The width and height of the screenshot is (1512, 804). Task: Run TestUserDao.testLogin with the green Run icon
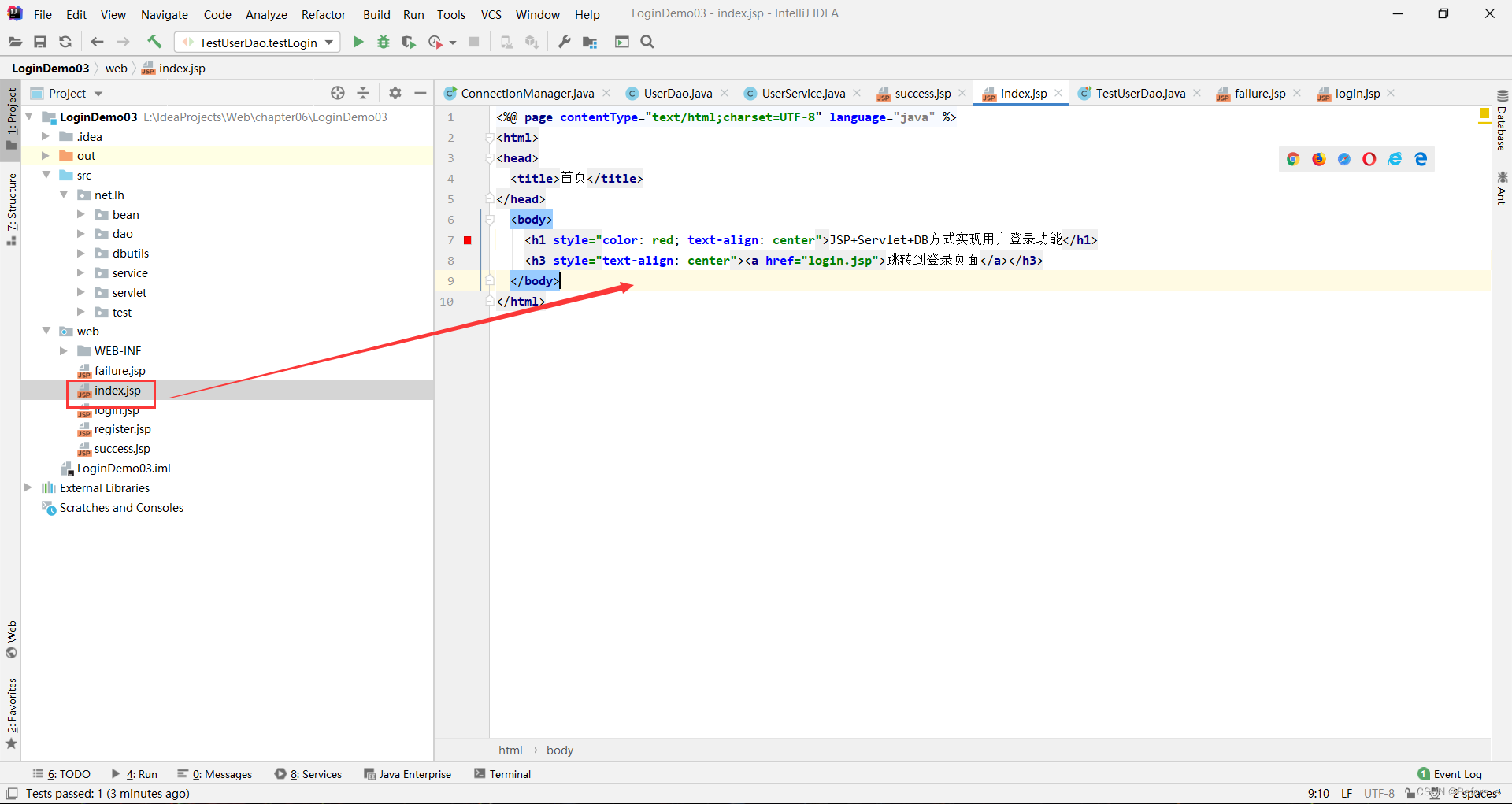358,42
